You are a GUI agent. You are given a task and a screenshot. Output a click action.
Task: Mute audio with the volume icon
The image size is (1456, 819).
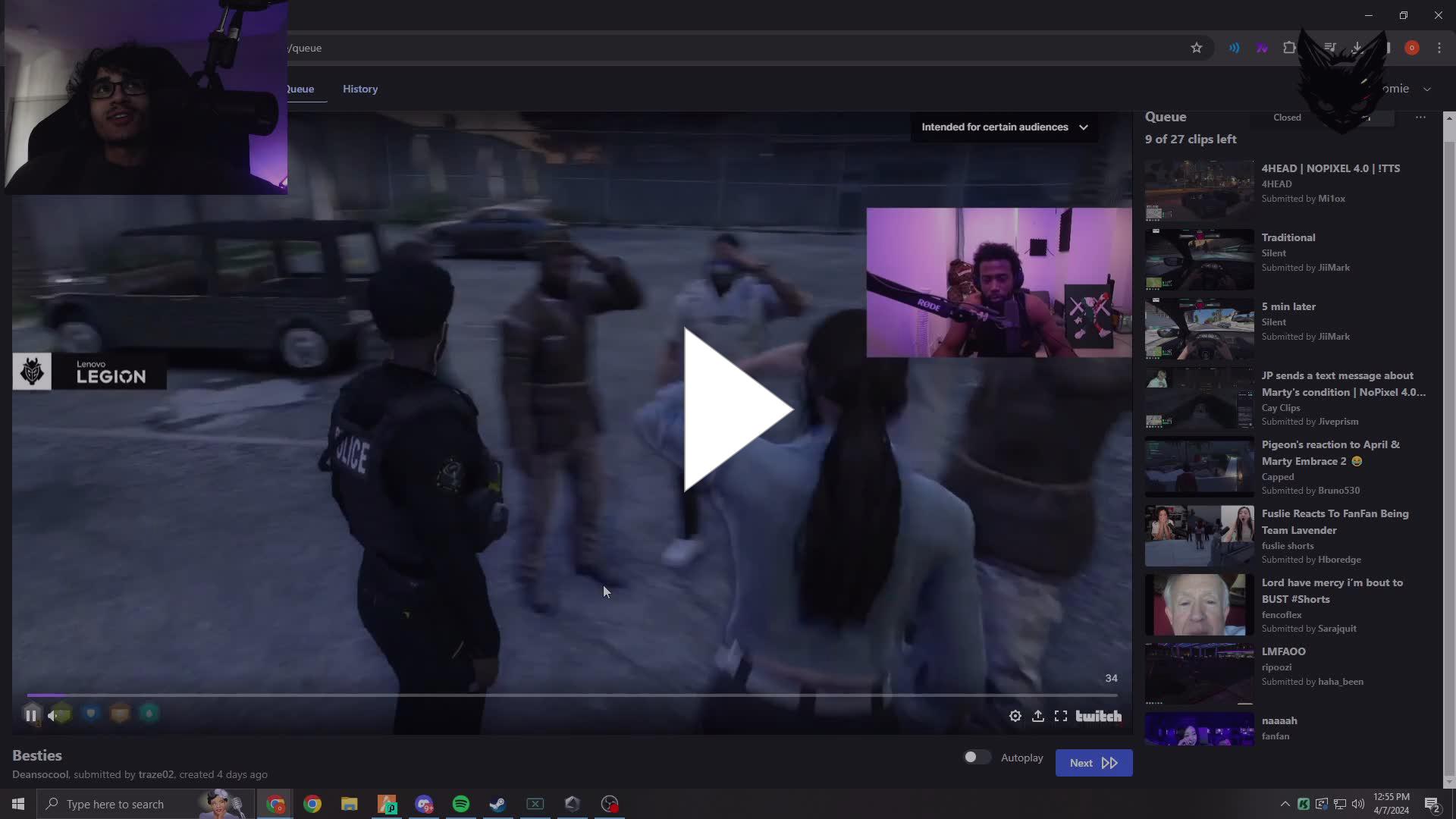pyautogui.click(x=60, y=714)
